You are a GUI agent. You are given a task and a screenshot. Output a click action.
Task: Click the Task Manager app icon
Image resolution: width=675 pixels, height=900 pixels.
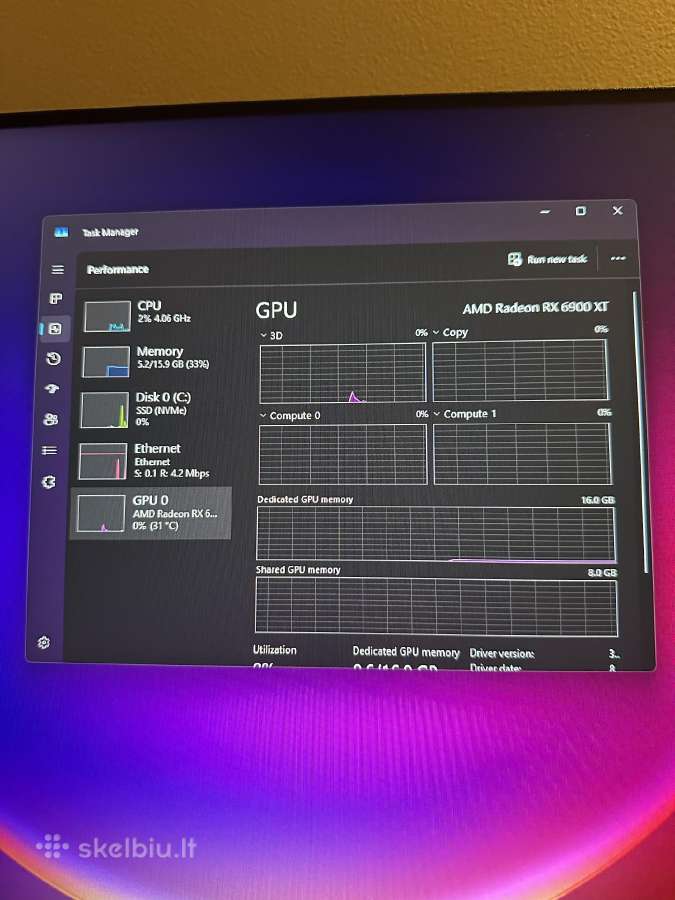[x=61, y=232]
